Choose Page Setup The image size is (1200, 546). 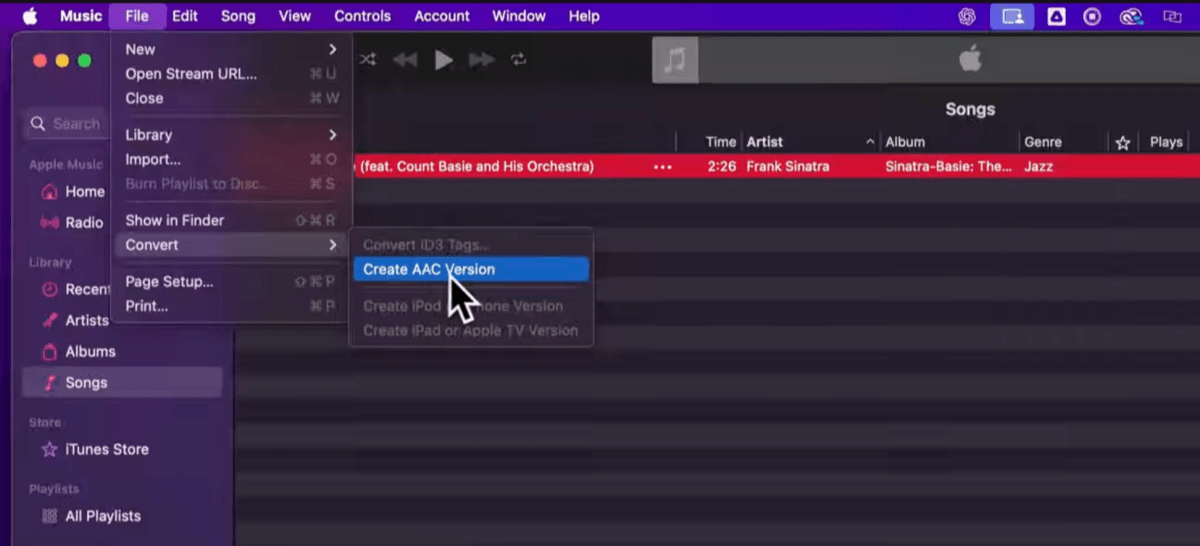click(x=231, y=282)
